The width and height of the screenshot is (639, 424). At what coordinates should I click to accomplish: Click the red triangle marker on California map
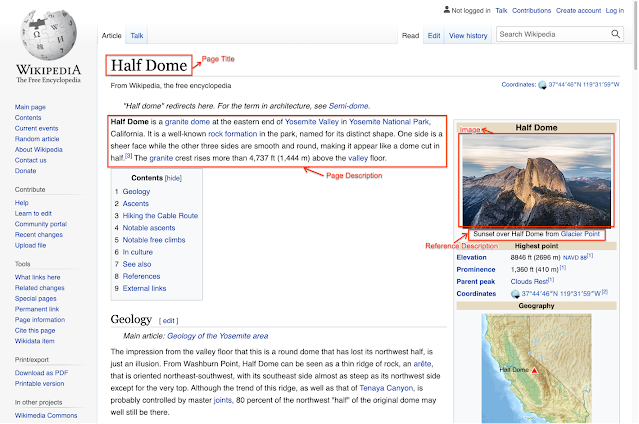tap(534, 370)
